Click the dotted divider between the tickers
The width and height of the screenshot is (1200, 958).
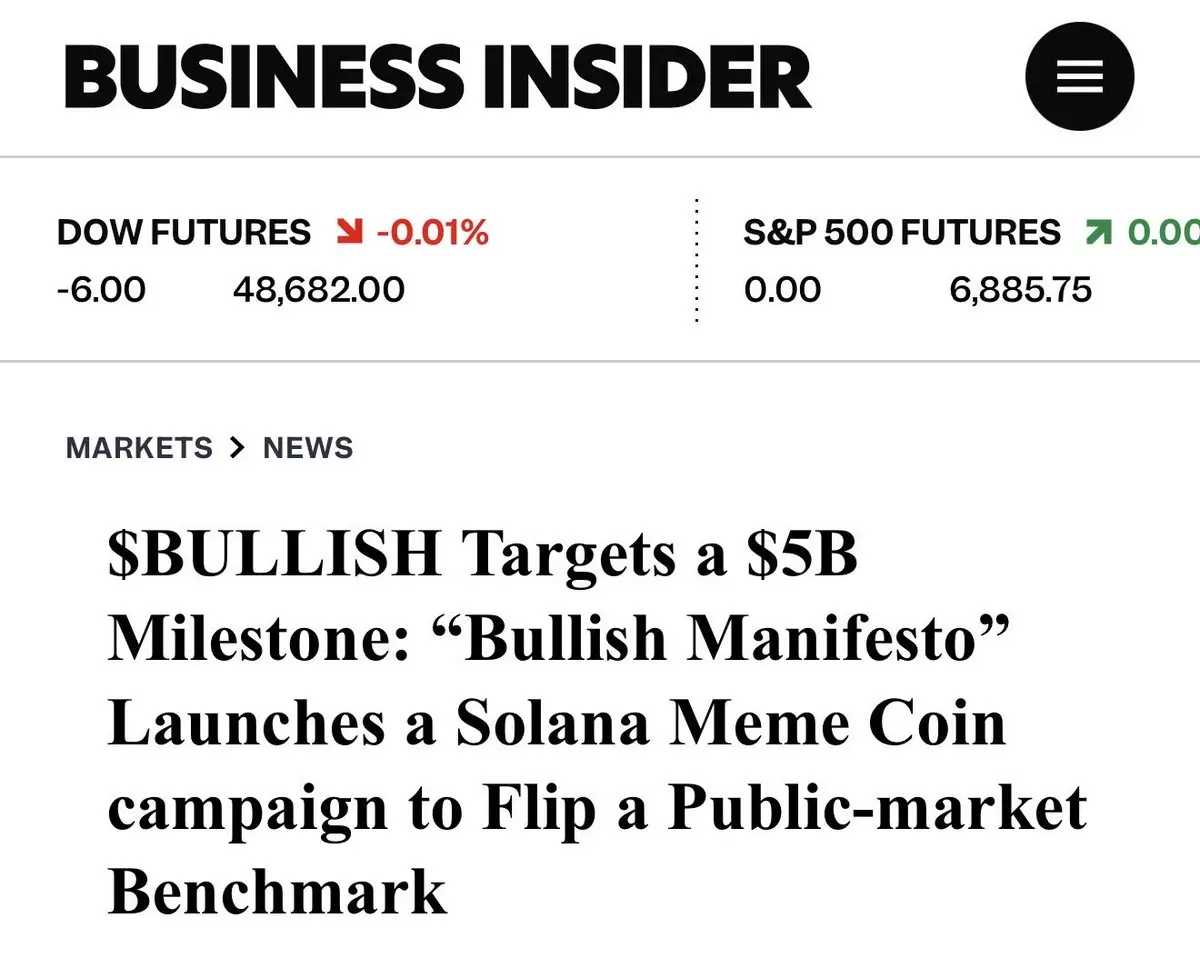696,262
